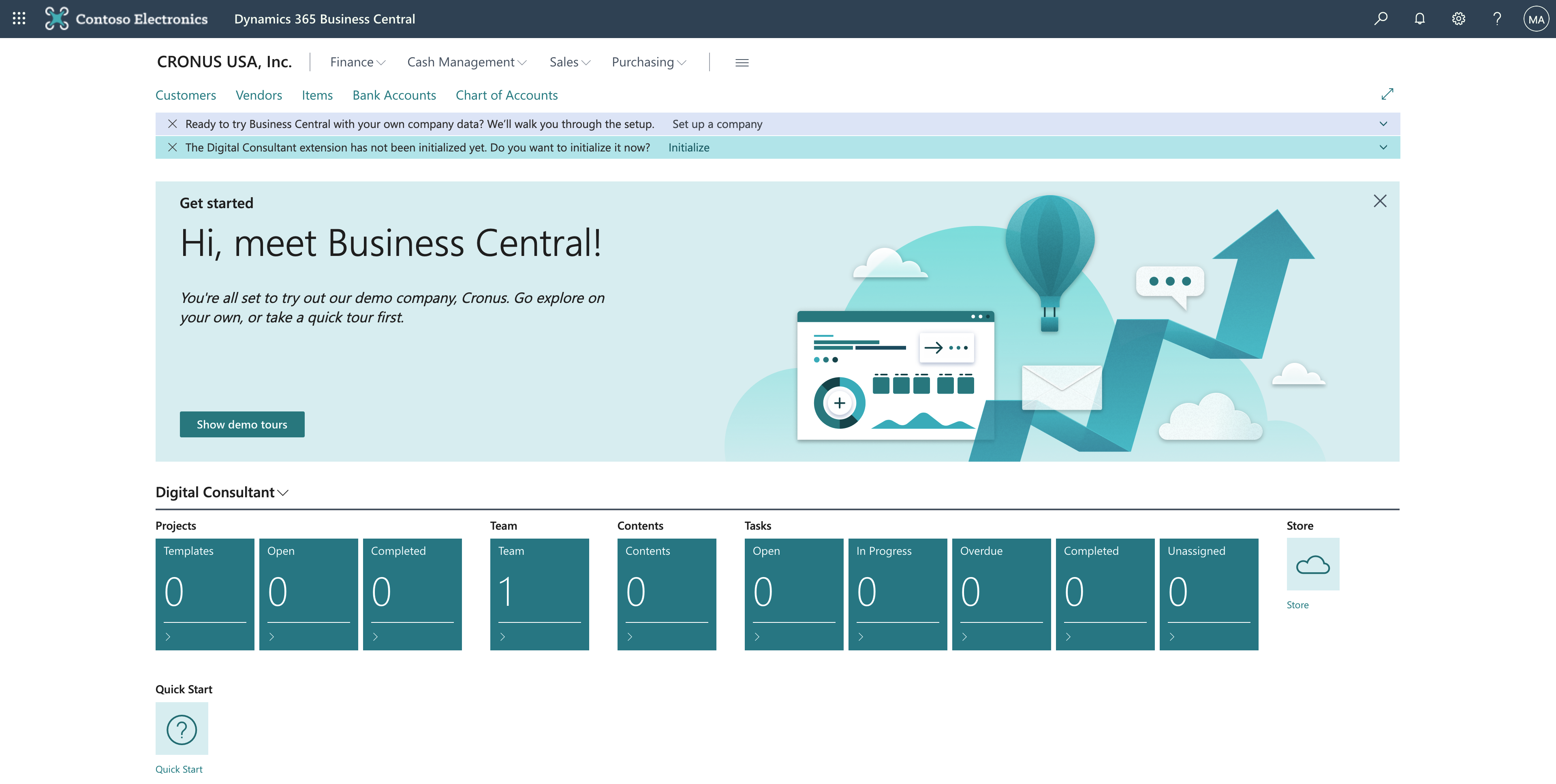1556x784 pixels.
Task: Click the Show demo tours button
Action: coord(242,424)
